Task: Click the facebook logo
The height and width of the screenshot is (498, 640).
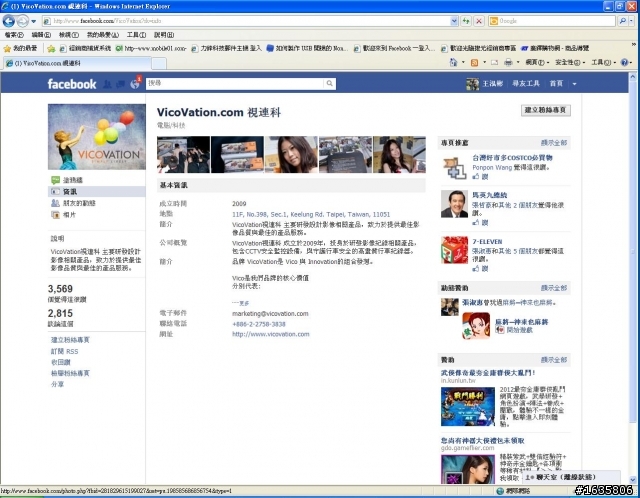Action: point(72,84)
